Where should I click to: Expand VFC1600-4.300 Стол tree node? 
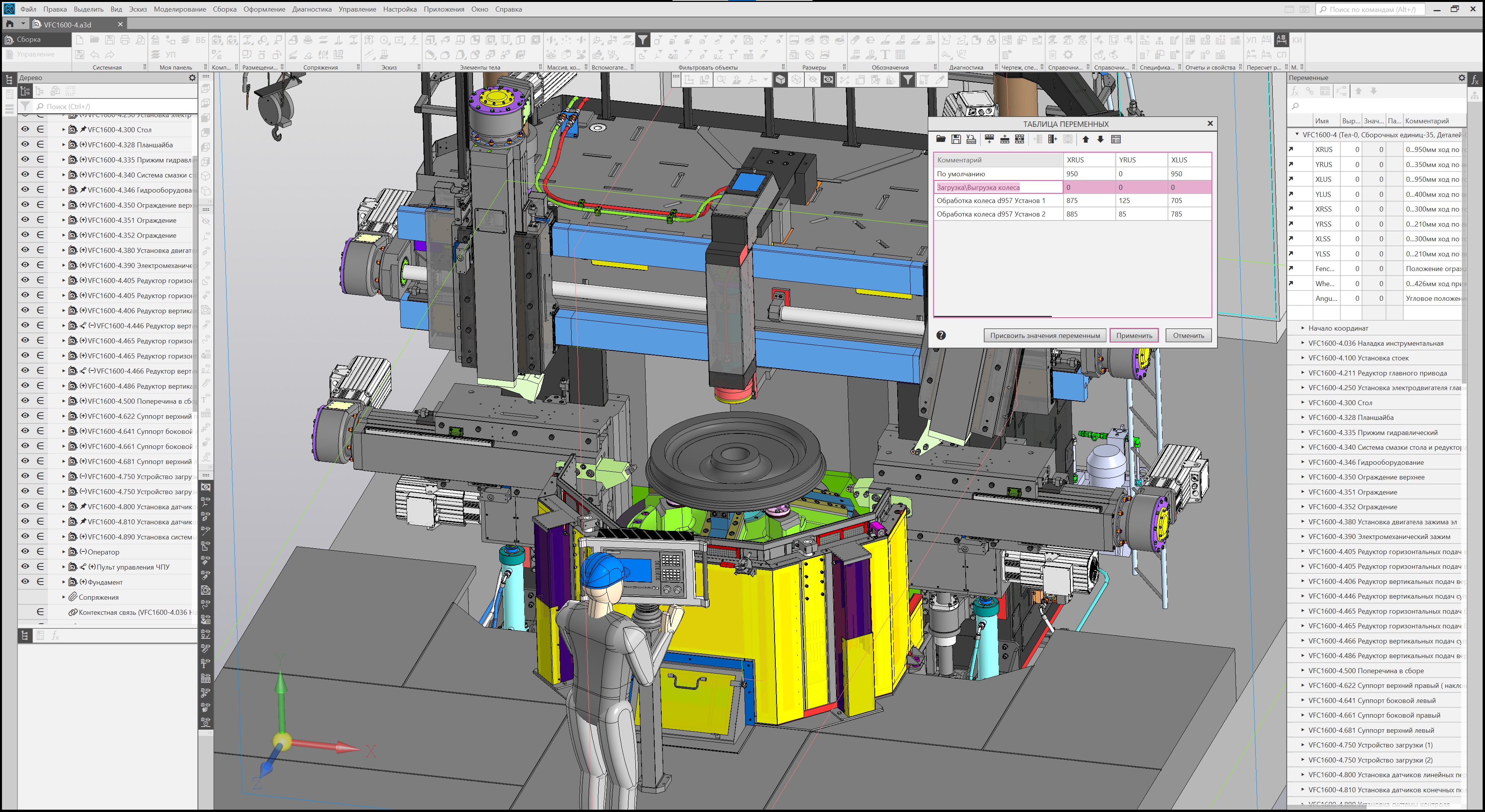[63, 130]
